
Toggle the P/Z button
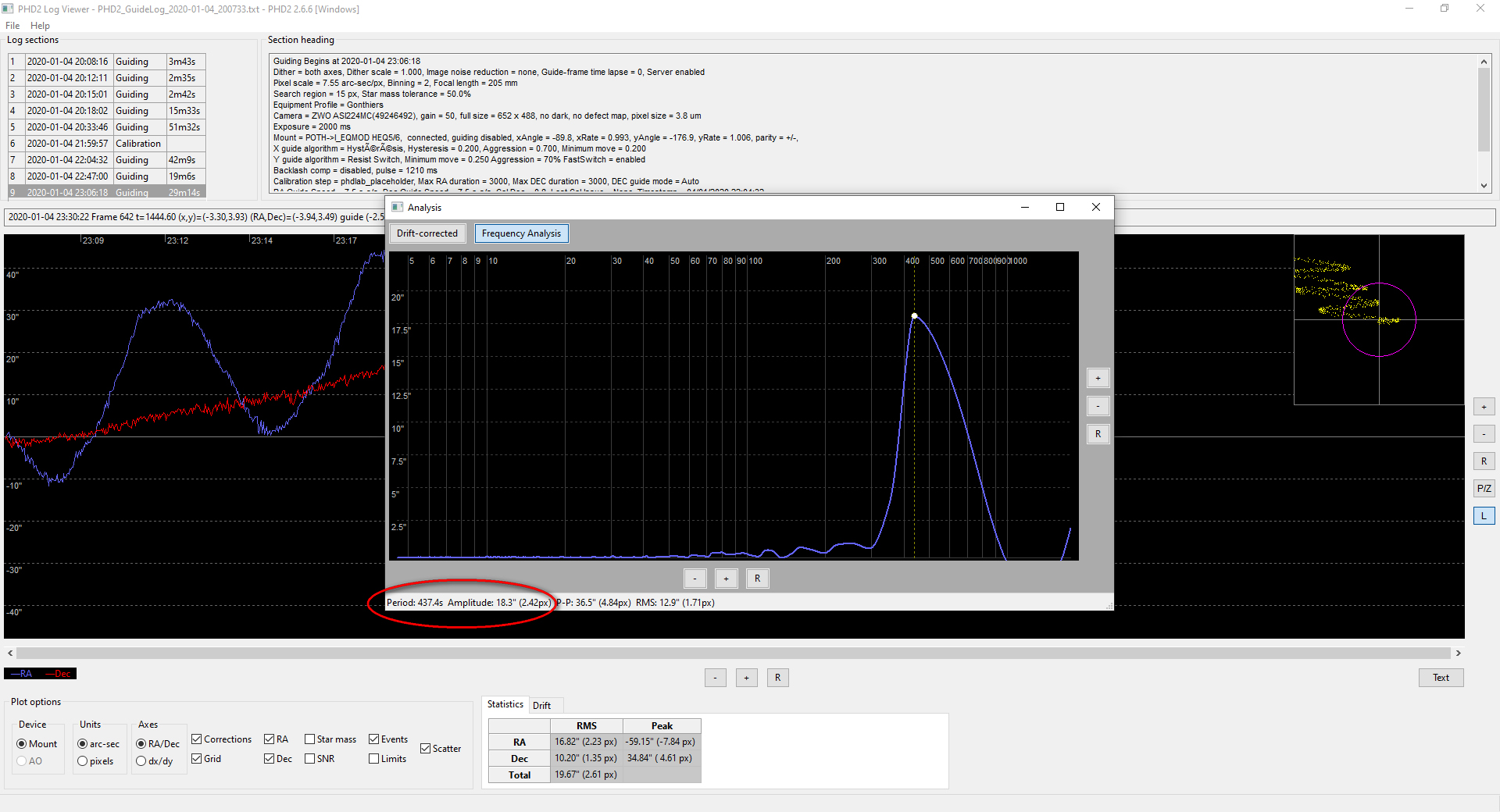coord(1484,489)
